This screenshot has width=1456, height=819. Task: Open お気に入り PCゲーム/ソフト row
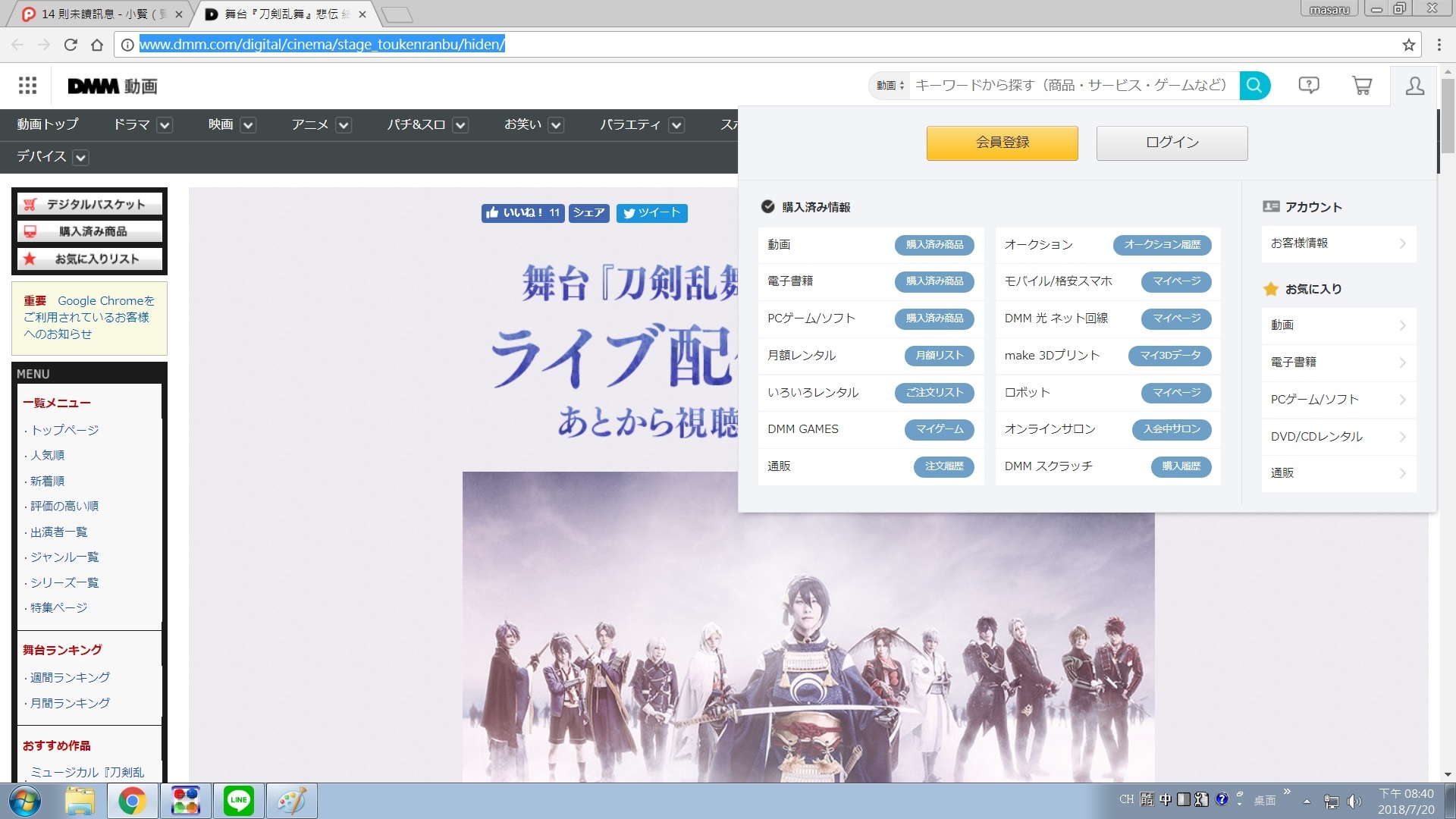point(1338,400)
